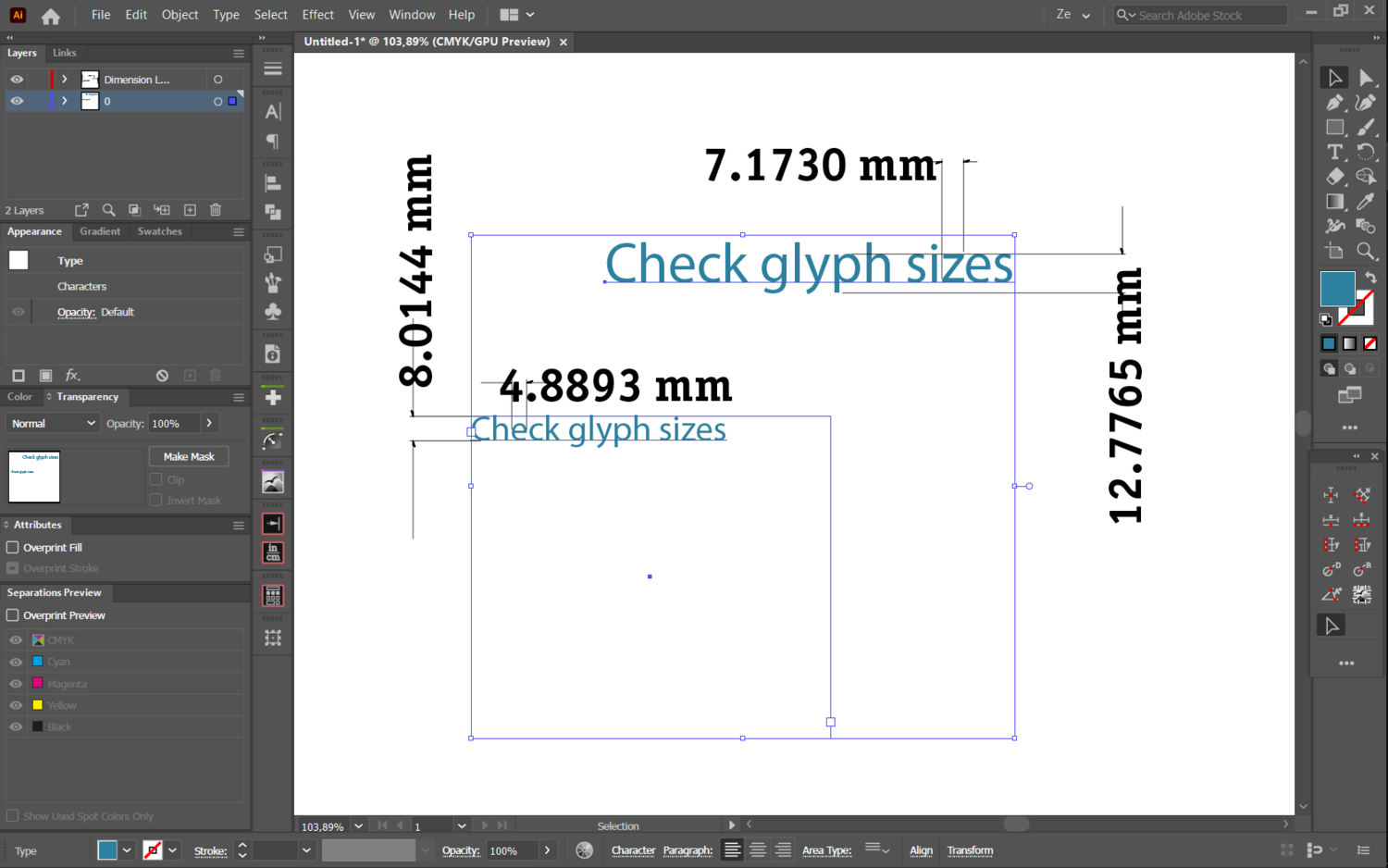Open the Effect menu
This screenshot has height=868, width=1388.
[317, 15]
